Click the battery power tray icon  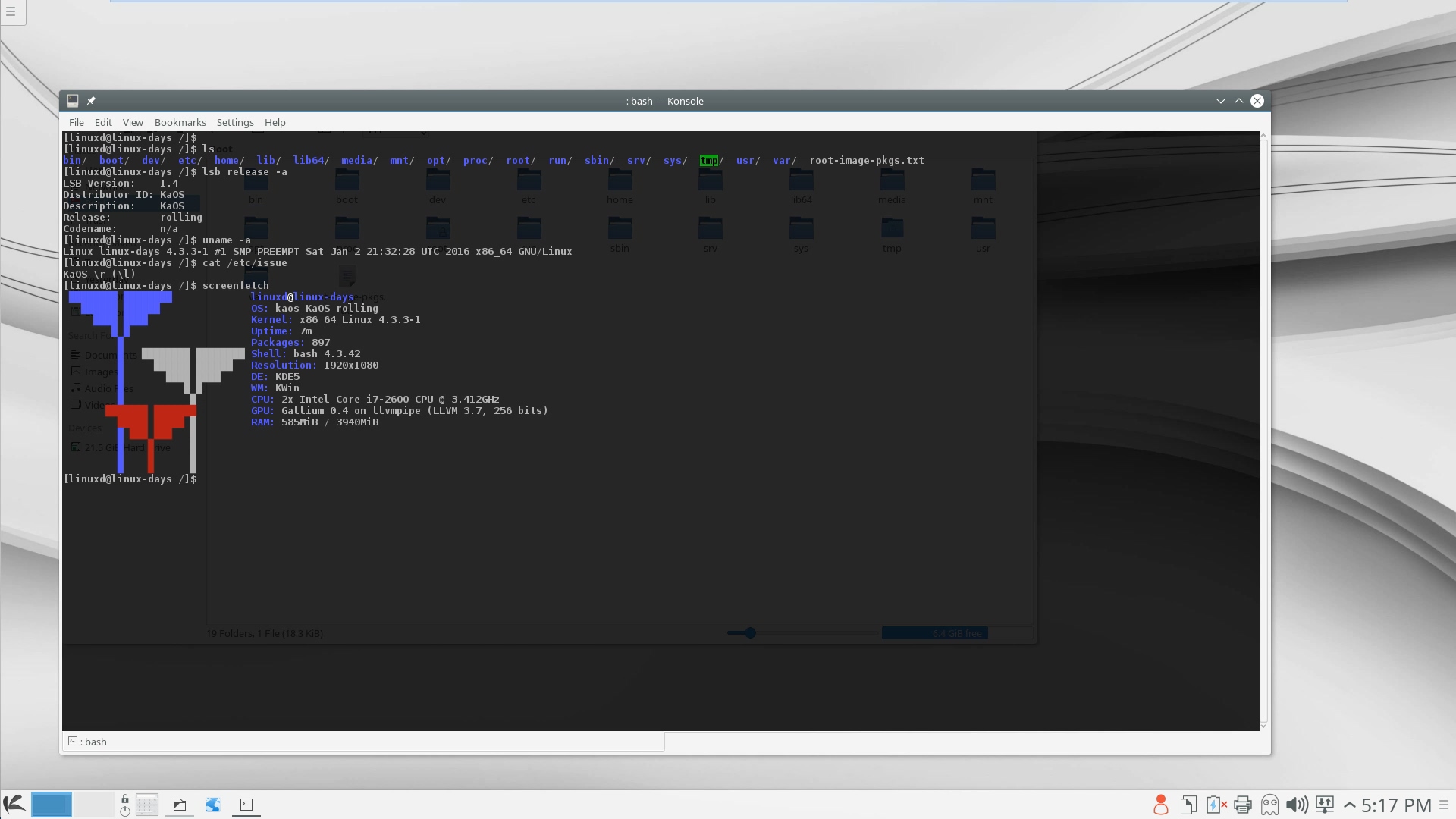point(1215,805)
